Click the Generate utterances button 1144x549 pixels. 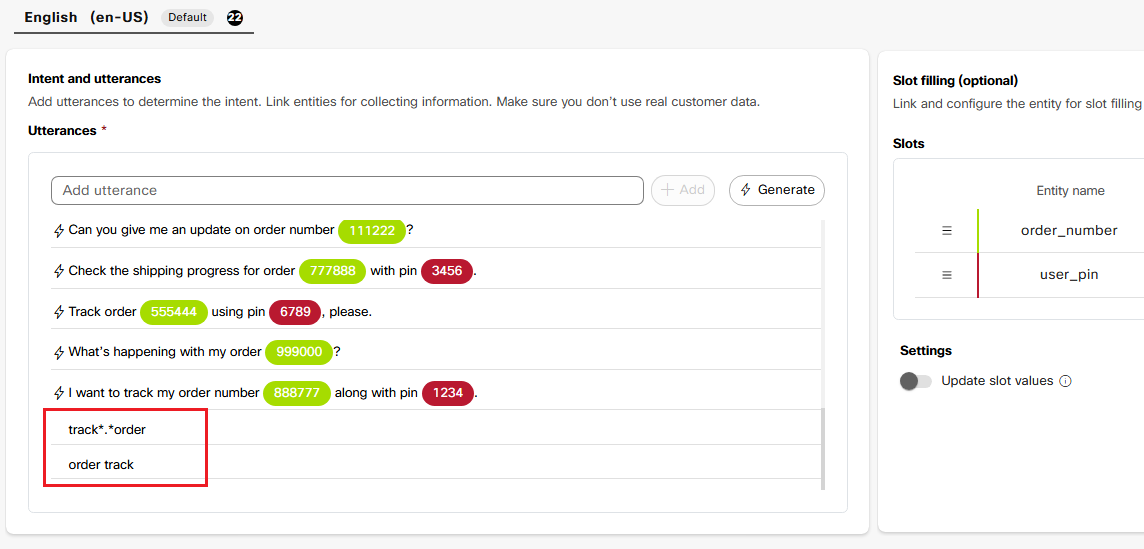click(777, 190)
